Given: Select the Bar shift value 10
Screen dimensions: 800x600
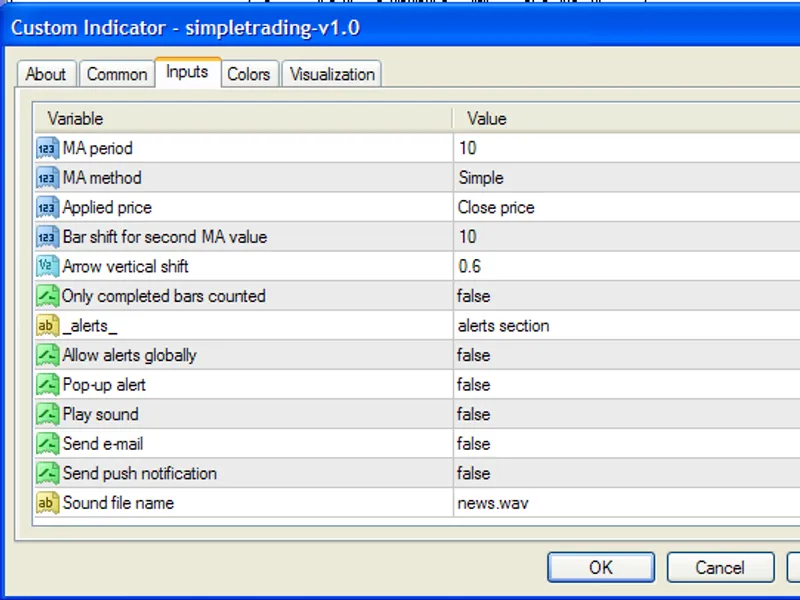Looking at the screenshot, I should (627, 237).
